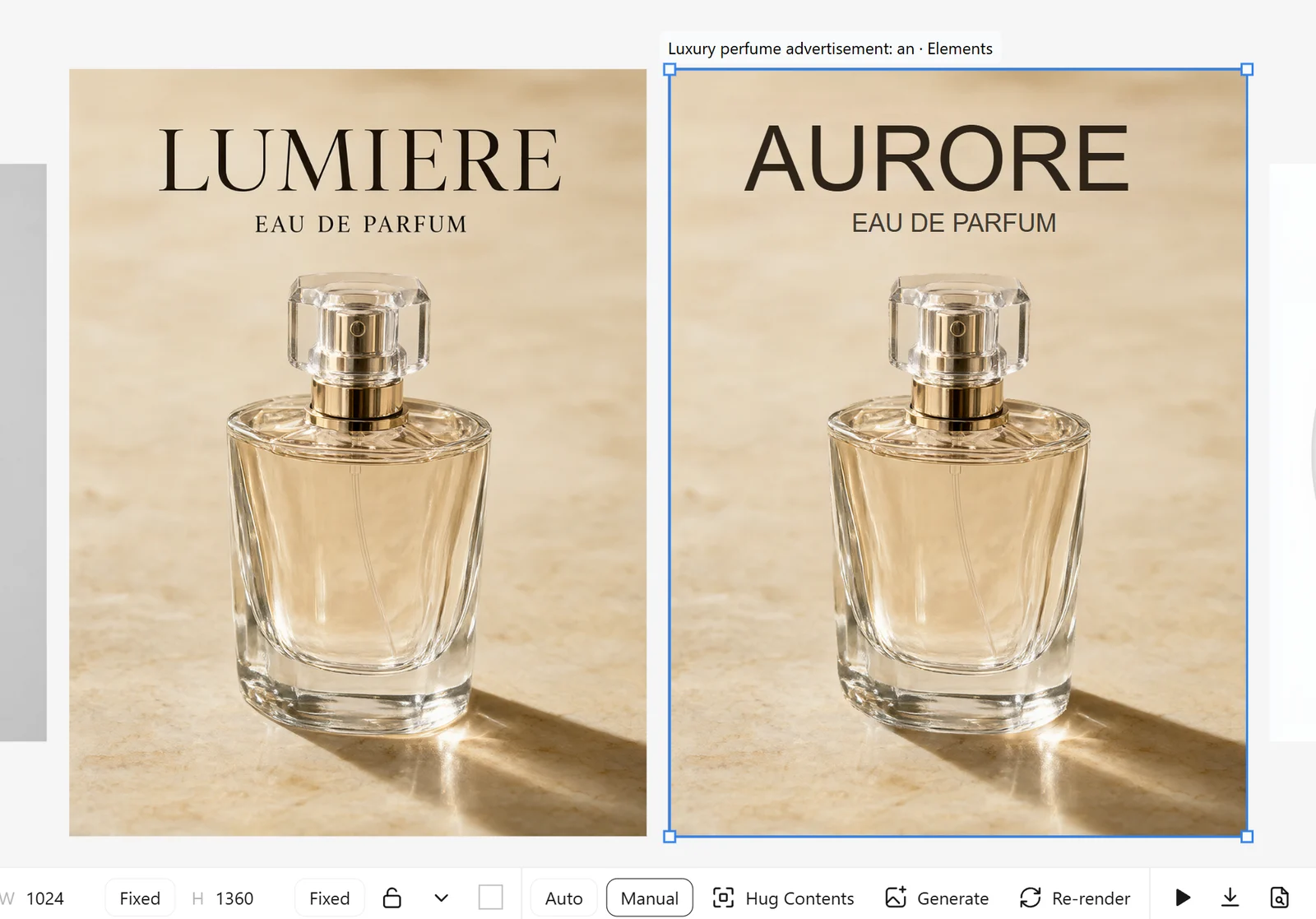This screenshot has height=919, width=1316.
Task: Open the width Fixed sizing dropdown
Action: point(140,898)
